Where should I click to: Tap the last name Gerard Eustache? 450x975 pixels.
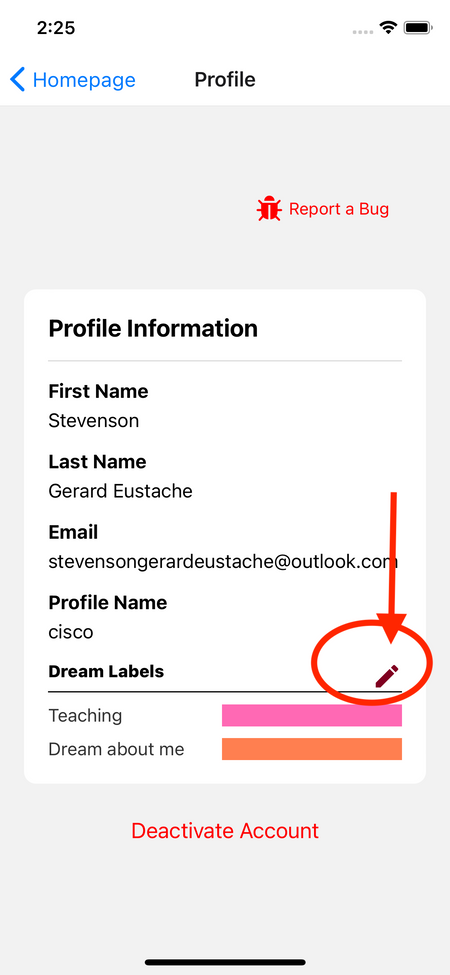[121, 491]
